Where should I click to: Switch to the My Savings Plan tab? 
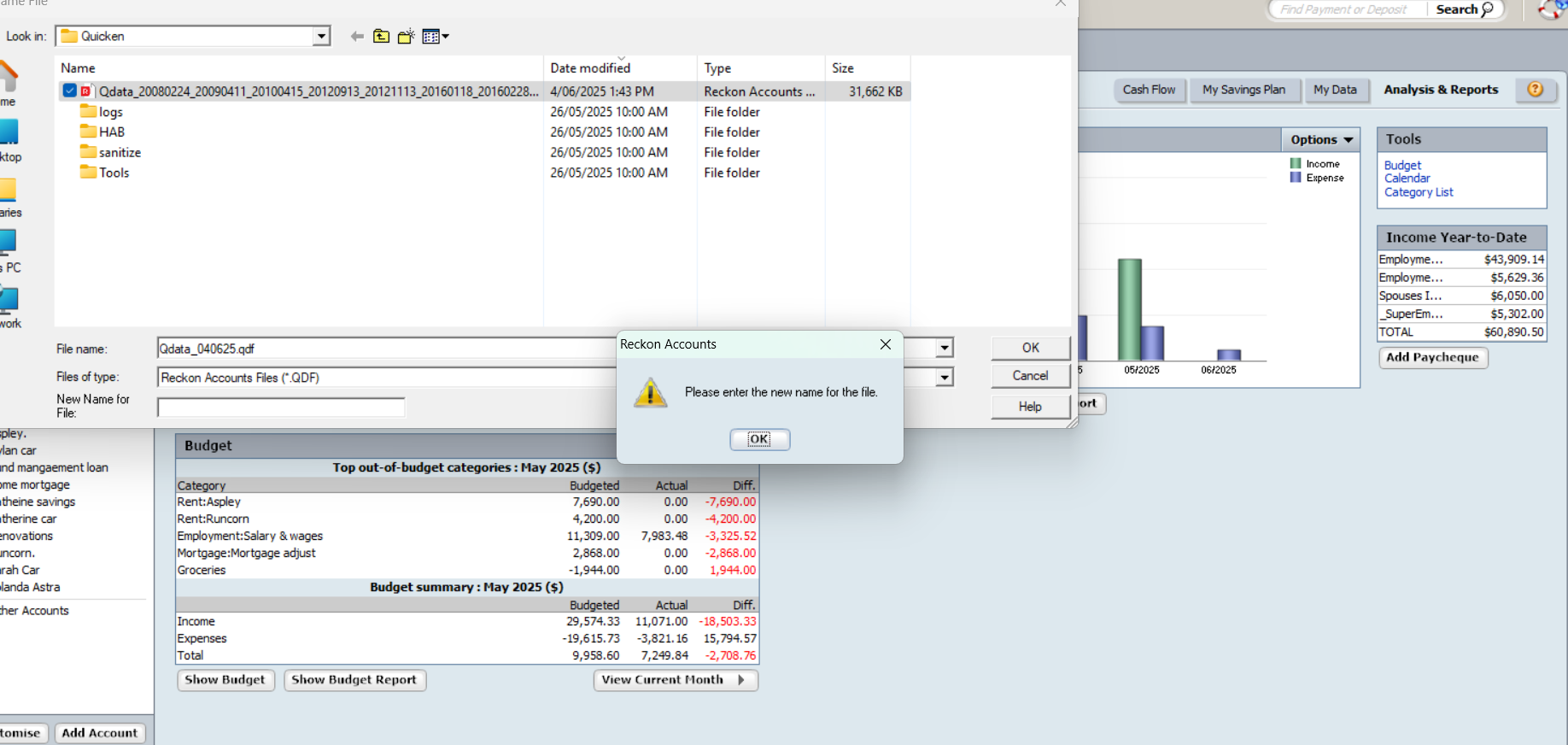coord(1243,90)
